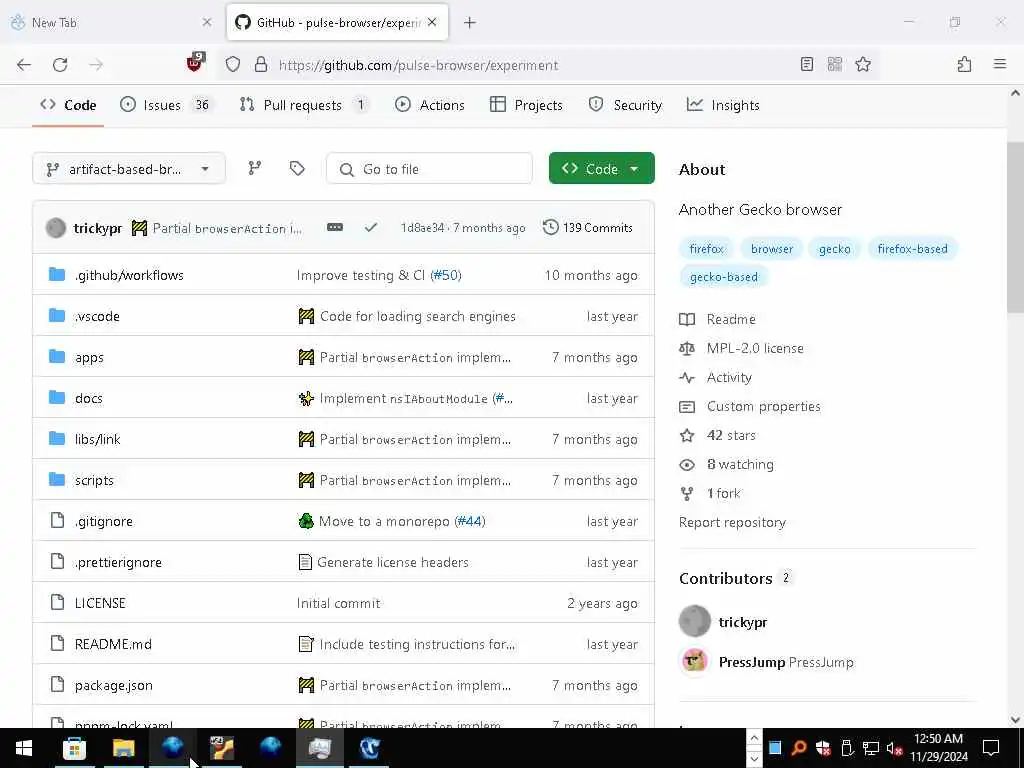Open the QR code icon in address bar
The image size is (1024, 768).
pyautogui.click(x=835, y=64)
